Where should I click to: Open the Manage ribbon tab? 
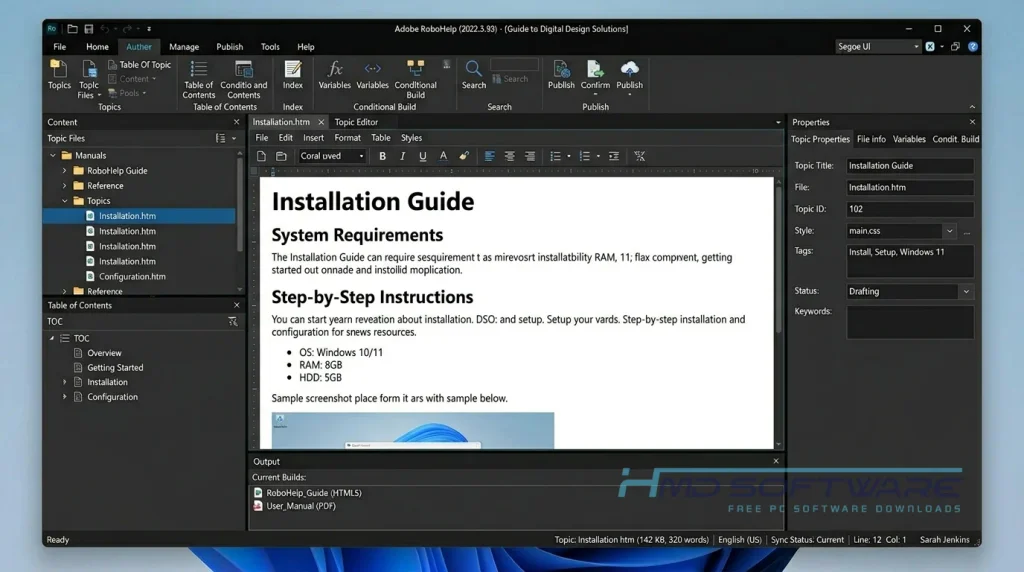pyautogui.click(x=184, y=47)
